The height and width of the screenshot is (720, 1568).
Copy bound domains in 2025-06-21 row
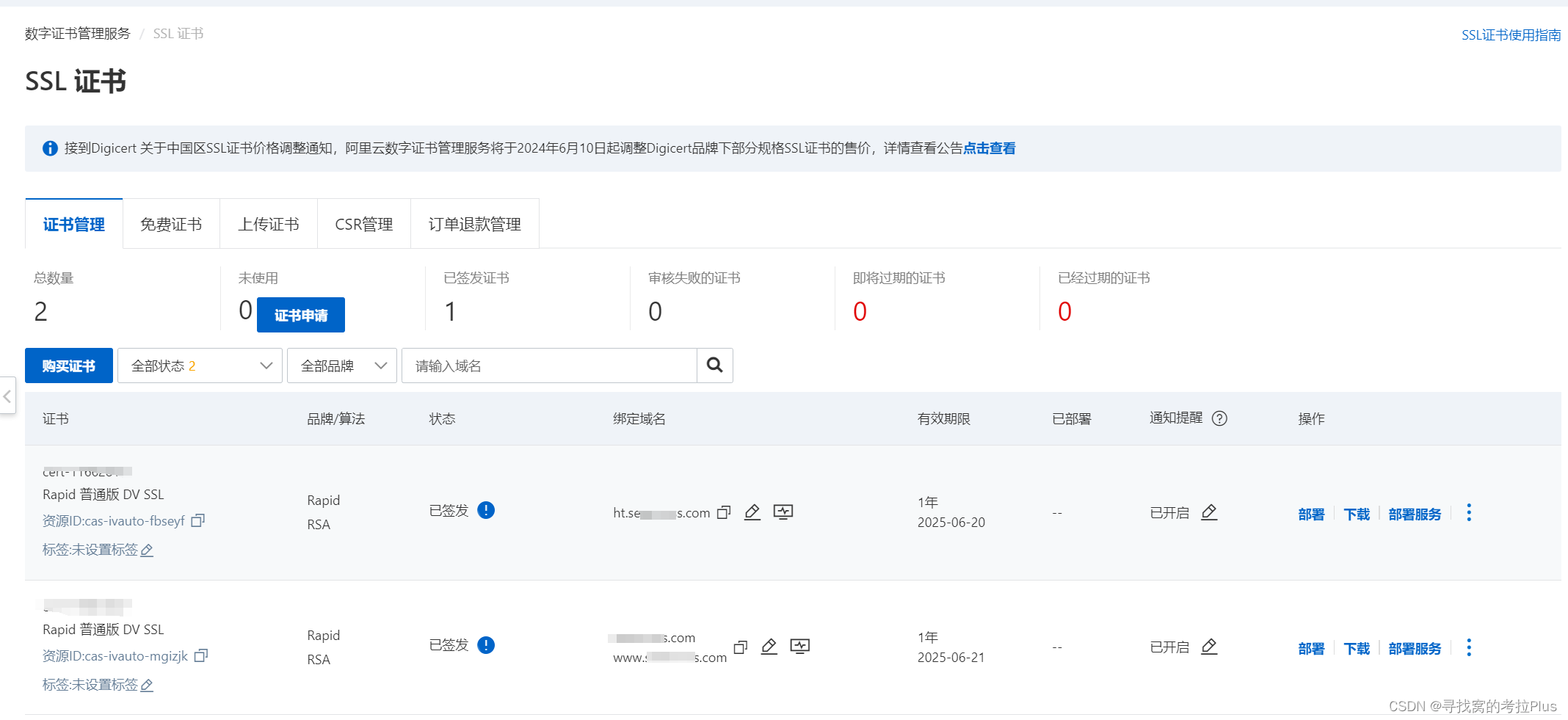pos(741,647)
